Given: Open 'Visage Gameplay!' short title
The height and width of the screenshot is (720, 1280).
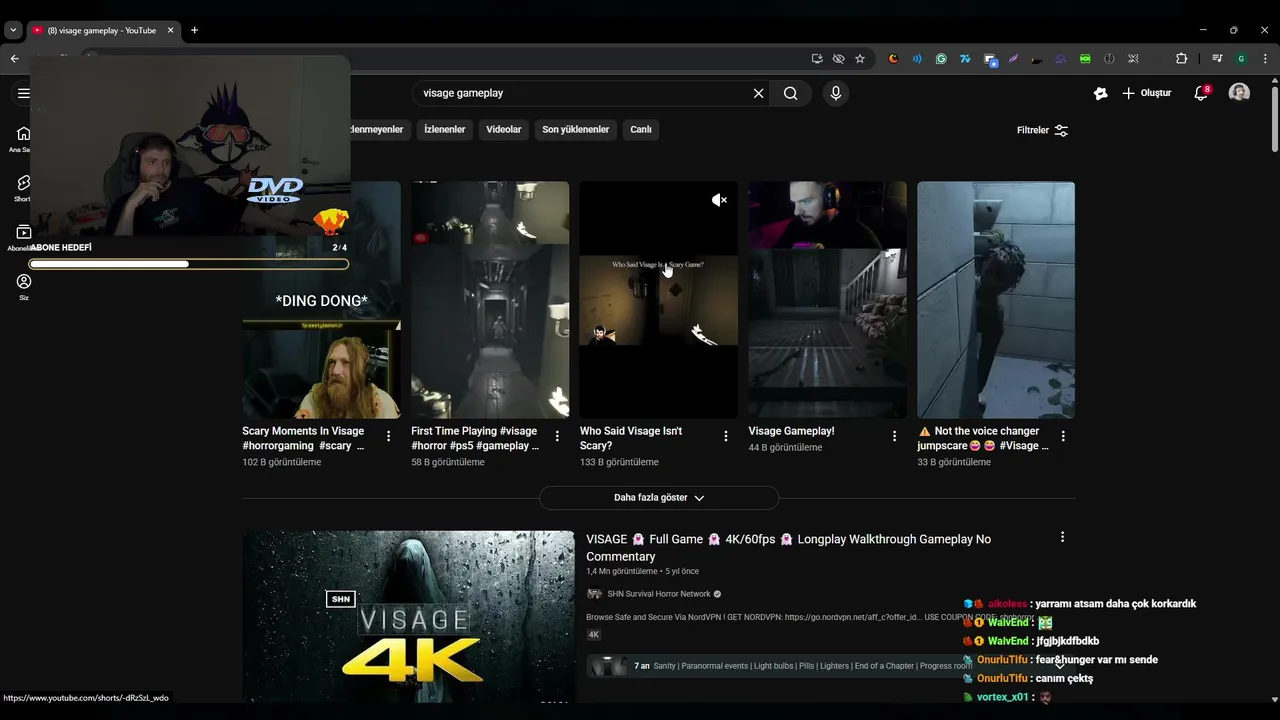Looking at the screenshot, I should (x=791, y=431).
